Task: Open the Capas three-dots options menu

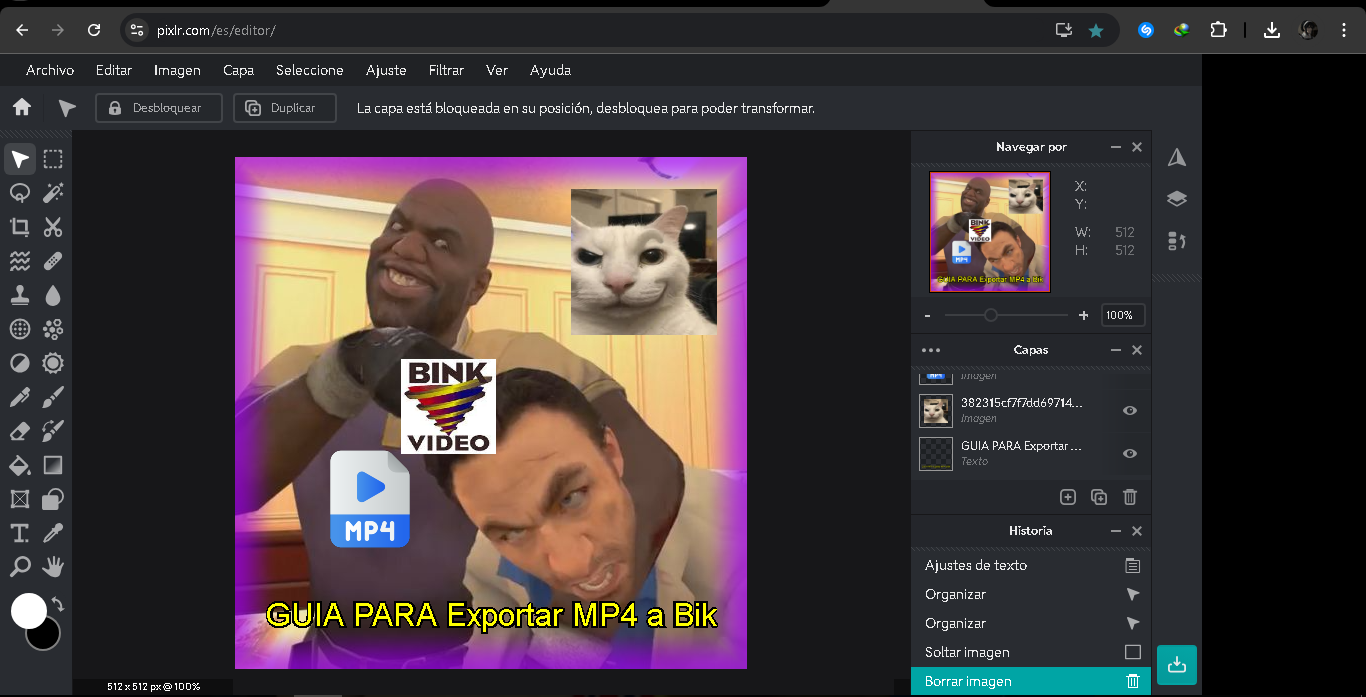Action: pyautogui.click(x=931, y=350)
